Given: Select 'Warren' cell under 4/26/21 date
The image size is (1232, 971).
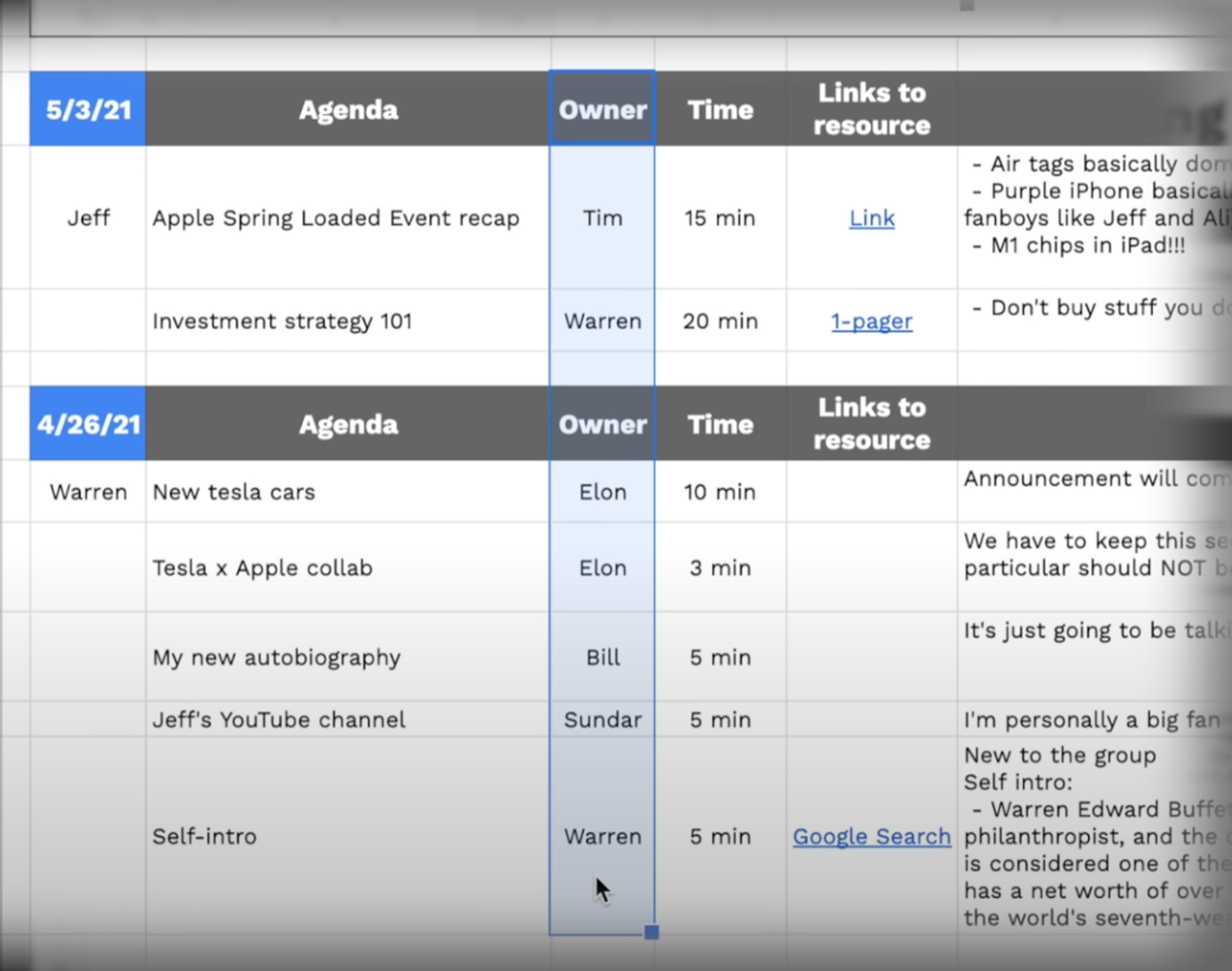Looking at the screenshot, I should (x=88, y=492).
